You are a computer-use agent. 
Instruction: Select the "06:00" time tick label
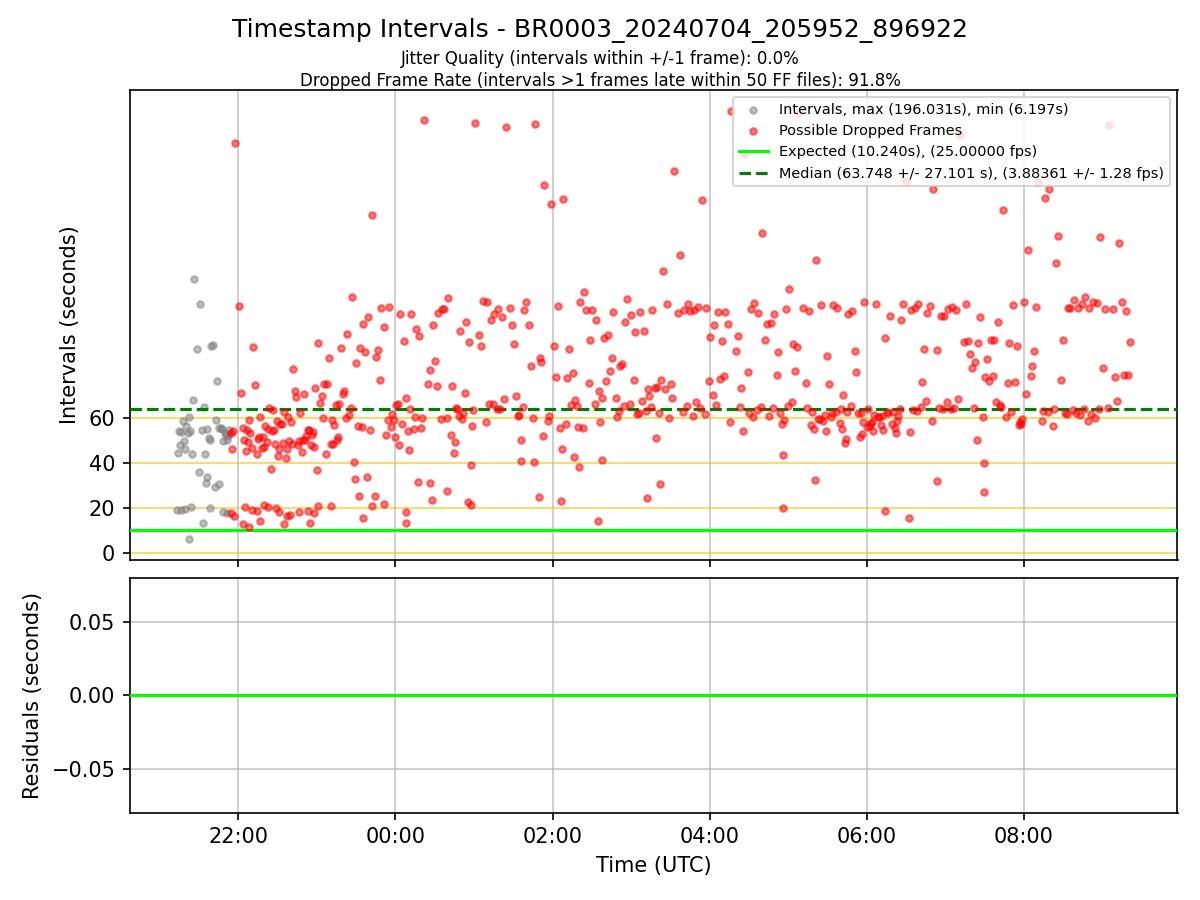867,836
